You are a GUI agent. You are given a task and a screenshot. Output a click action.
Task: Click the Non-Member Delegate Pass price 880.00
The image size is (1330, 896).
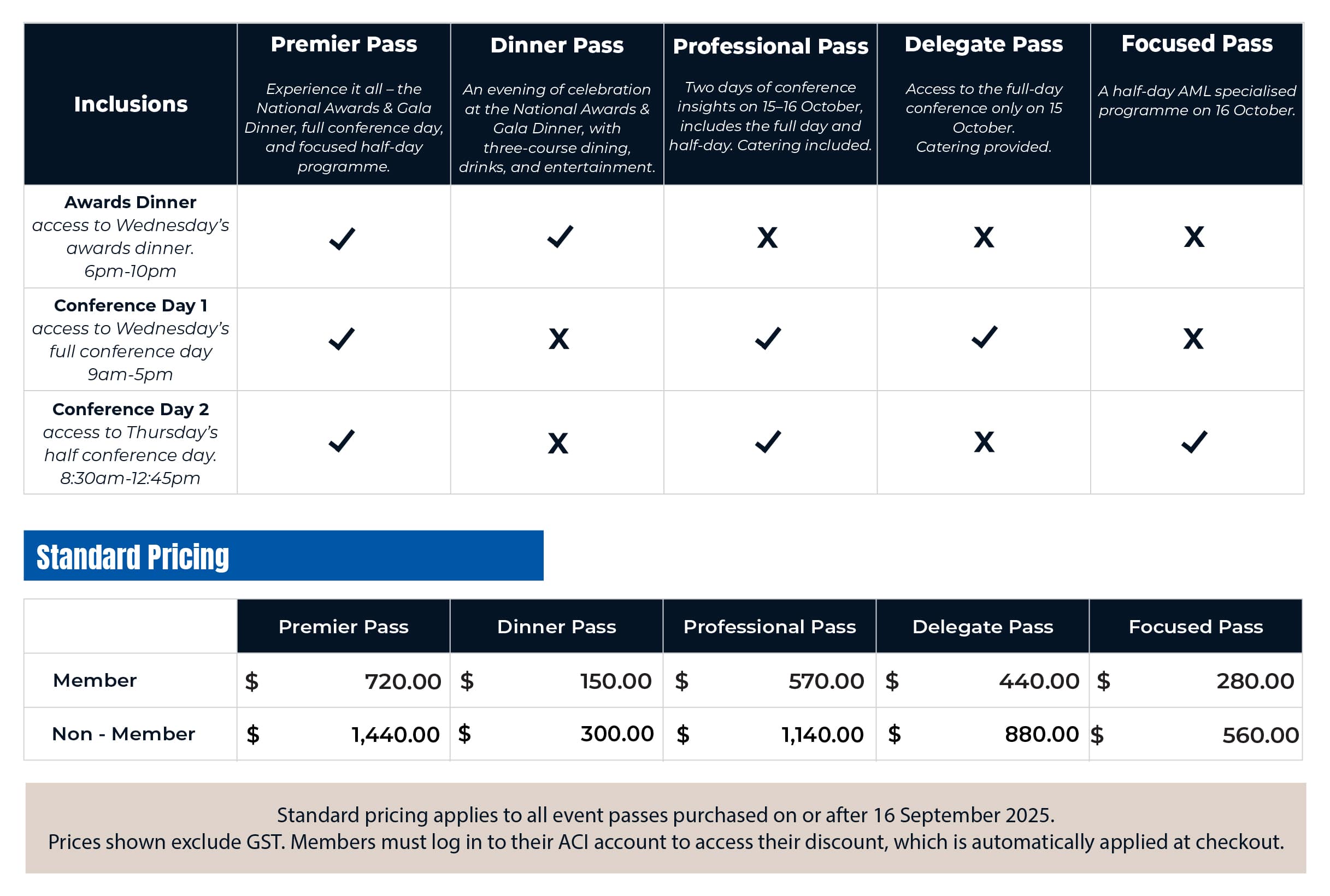pyautogui.click(x=1041, y=734)
